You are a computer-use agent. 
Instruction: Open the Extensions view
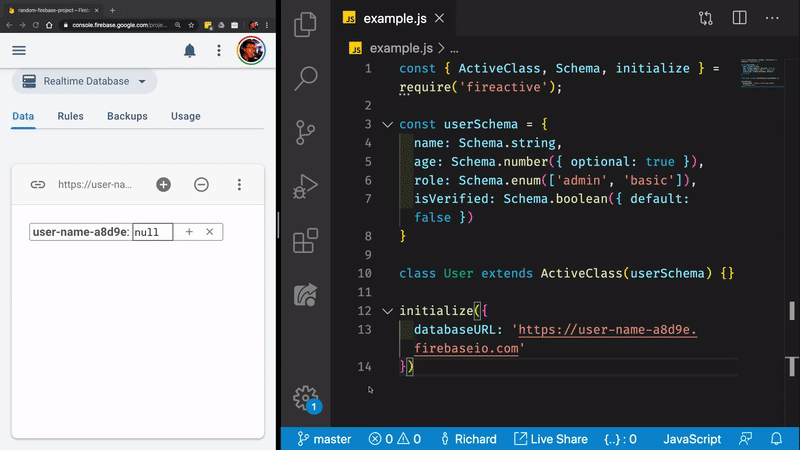(x=305, y=241)
